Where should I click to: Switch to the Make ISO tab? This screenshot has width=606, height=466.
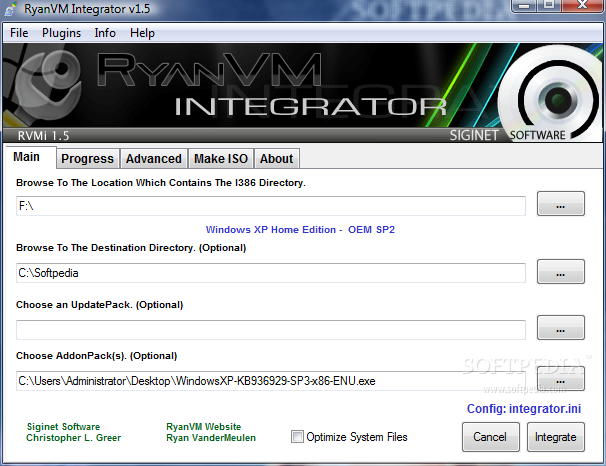tap(221, 158)
